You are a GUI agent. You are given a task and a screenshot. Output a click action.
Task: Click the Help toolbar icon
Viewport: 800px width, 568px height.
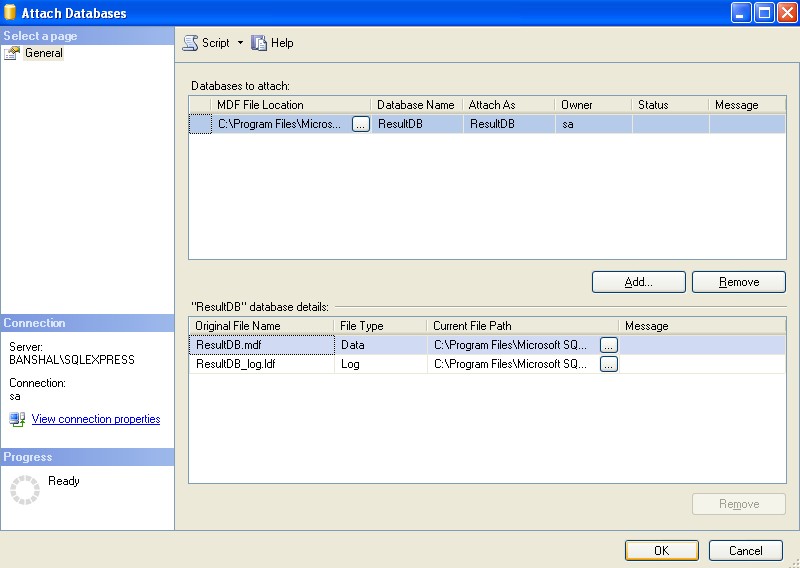tap(259, 43)
